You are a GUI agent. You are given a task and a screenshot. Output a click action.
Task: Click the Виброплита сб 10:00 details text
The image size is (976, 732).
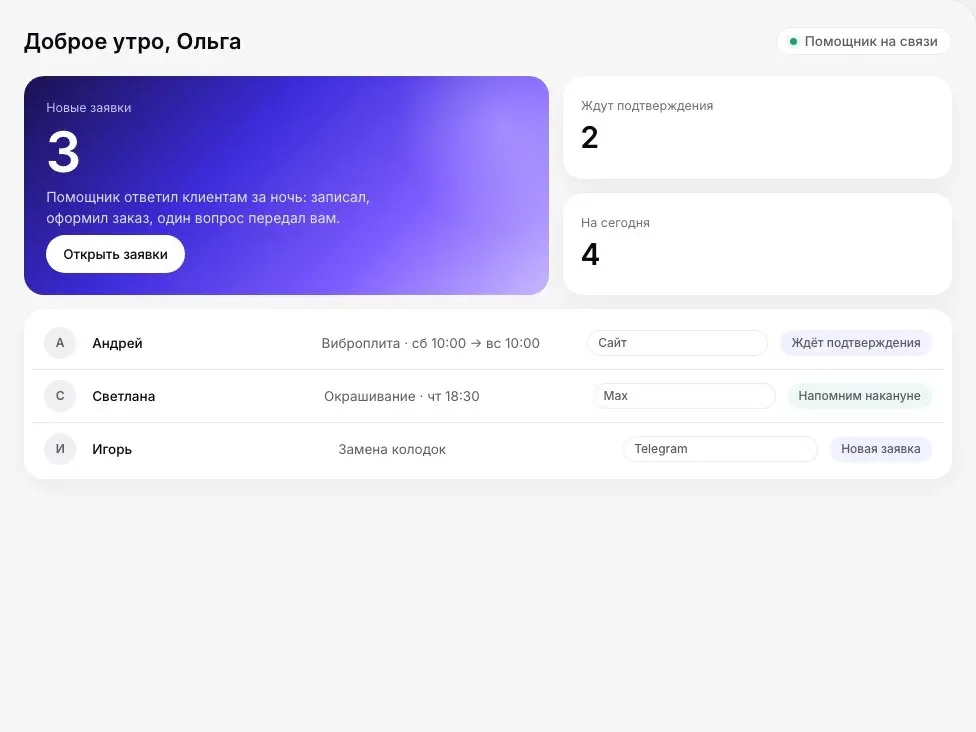(431, 343)
